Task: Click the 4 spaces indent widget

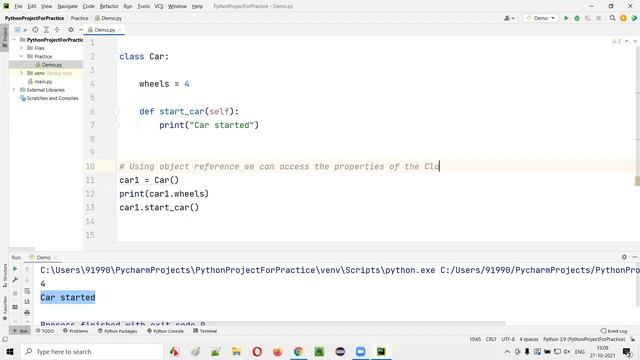Action: 529,339
